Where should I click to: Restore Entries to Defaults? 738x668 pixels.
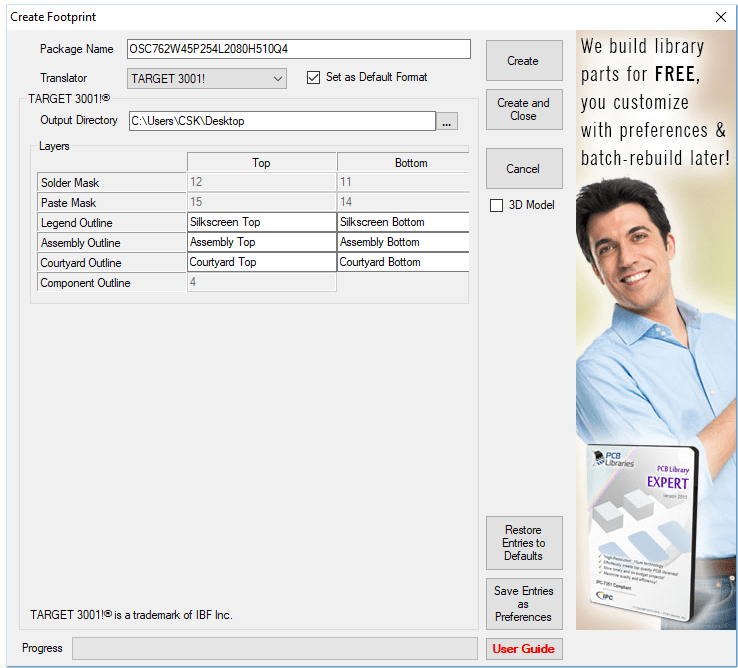pyautogui.click(x=524, y=543)
